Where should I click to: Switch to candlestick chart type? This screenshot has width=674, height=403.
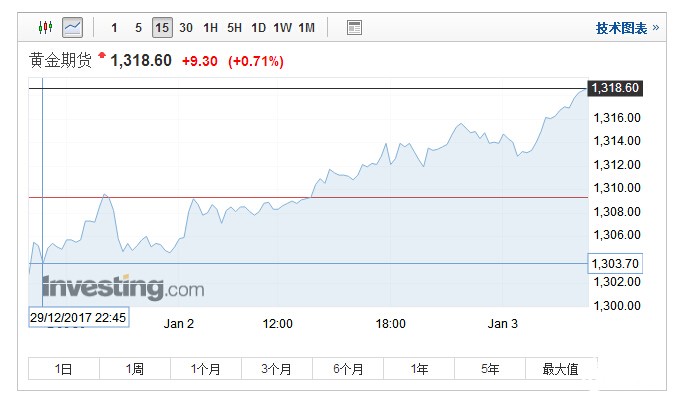46,27
